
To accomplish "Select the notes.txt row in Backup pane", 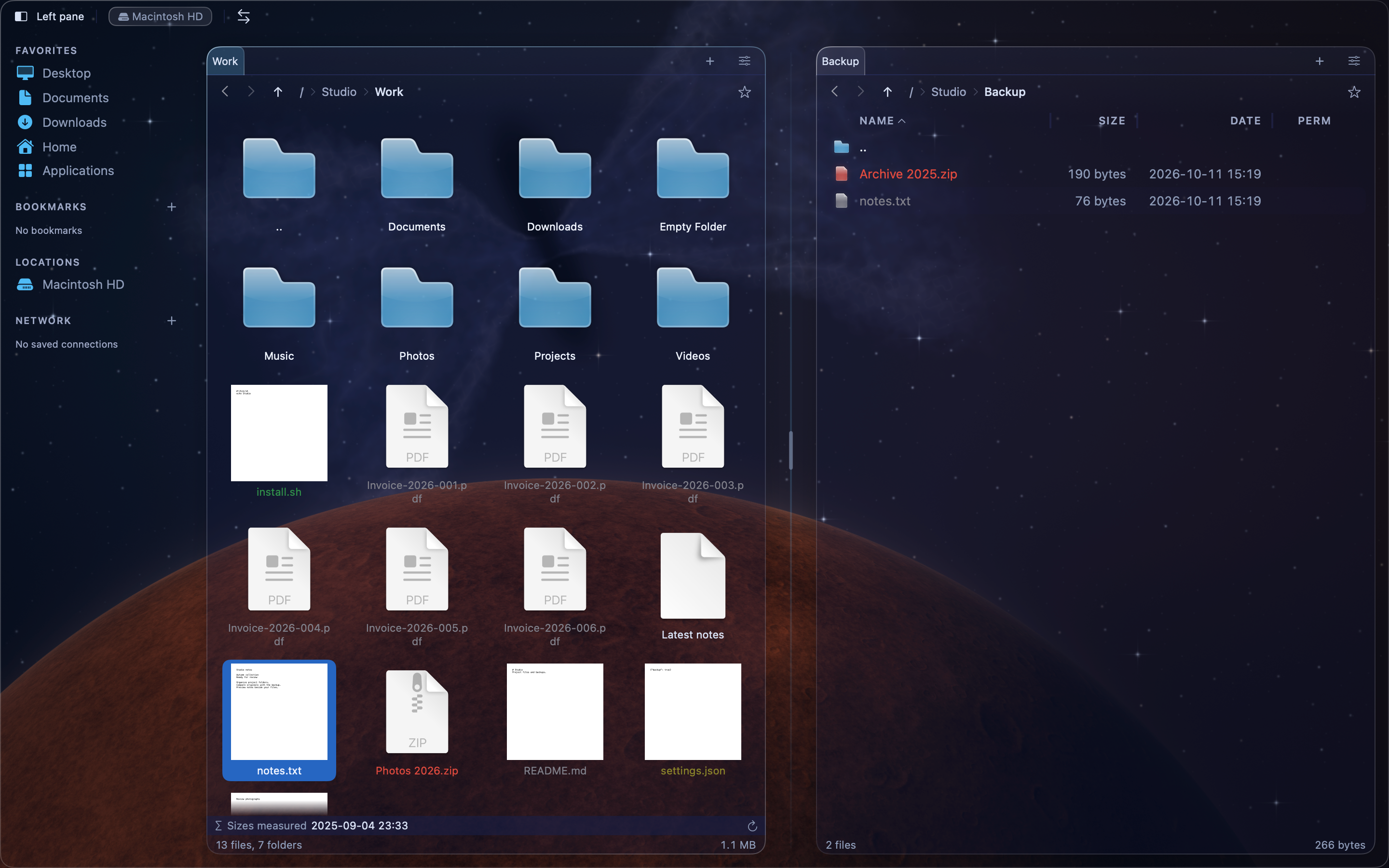I will coord(1095,201).
